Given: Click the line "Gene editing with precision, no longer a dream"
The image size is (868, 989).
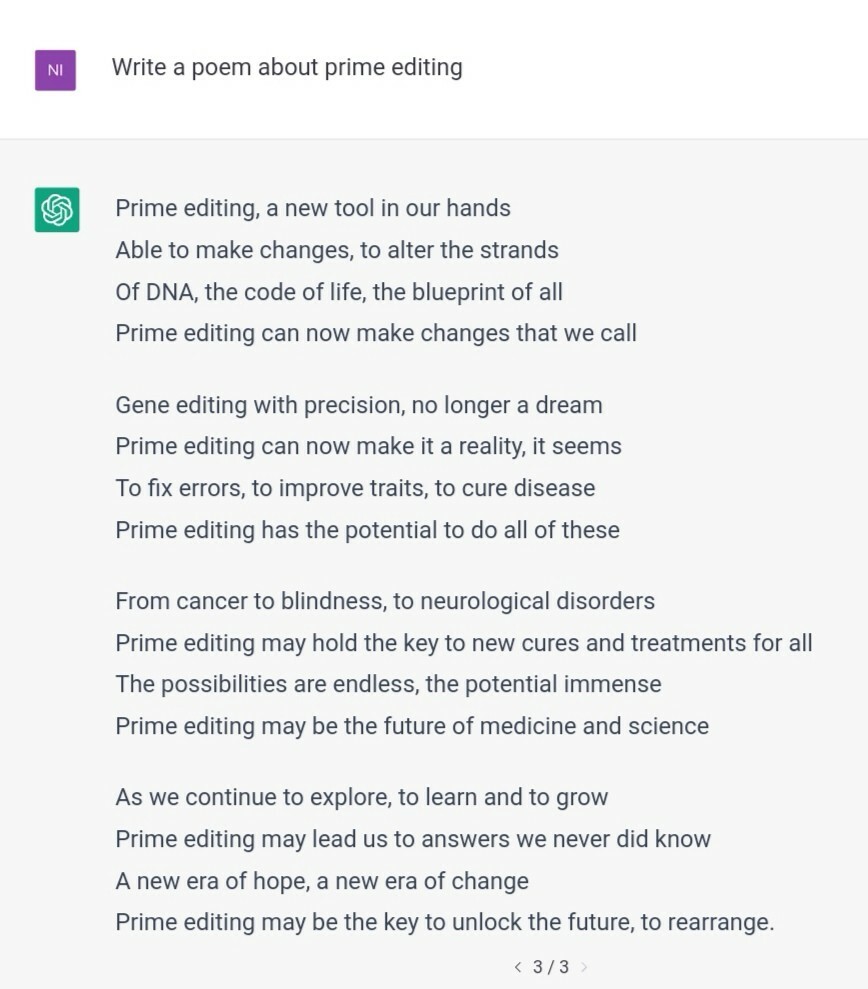Looking at the screenshot, I should (x=359, y=405).
